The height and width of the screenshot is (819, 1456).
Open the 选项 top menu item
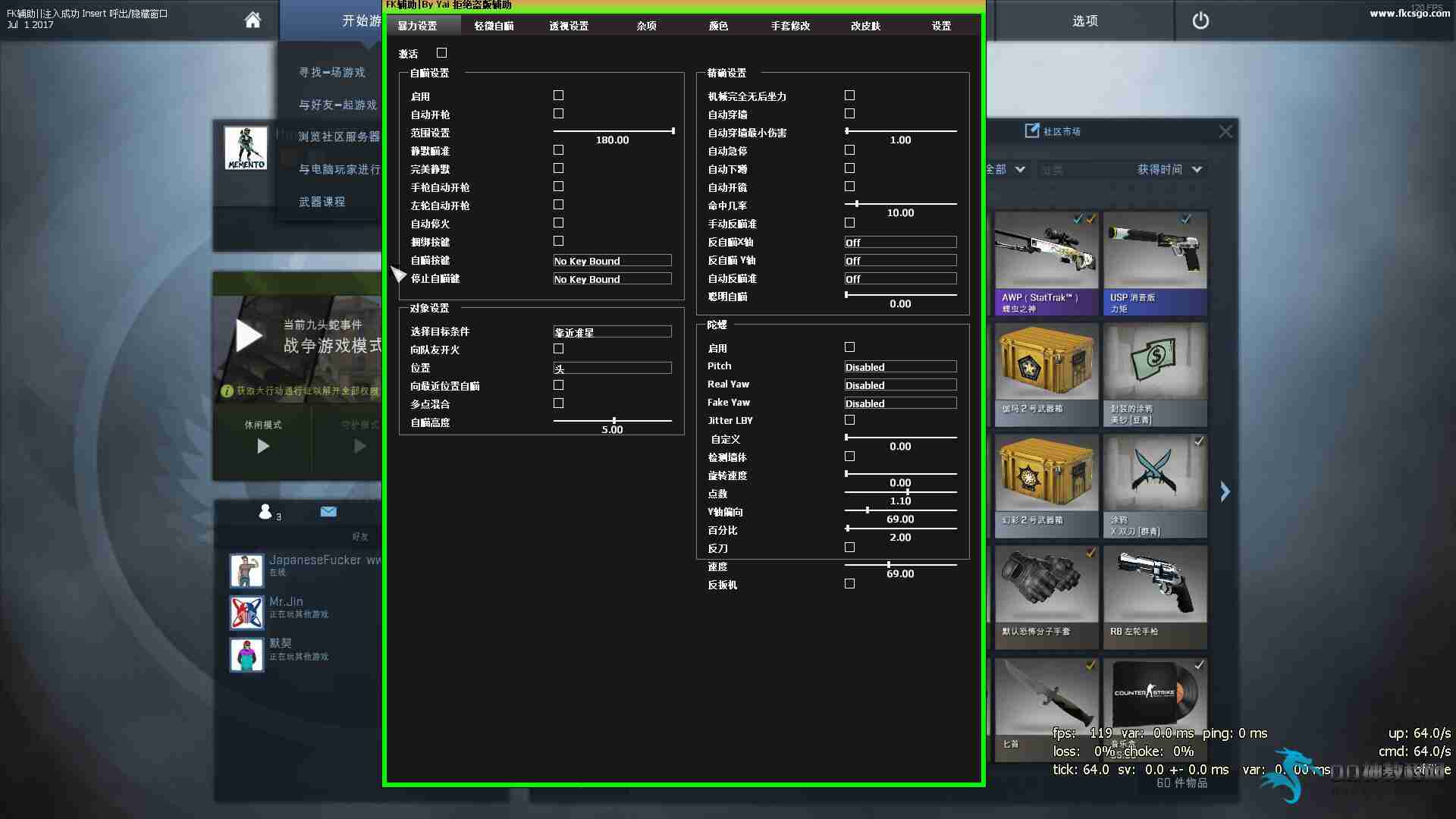point(1084,20)
